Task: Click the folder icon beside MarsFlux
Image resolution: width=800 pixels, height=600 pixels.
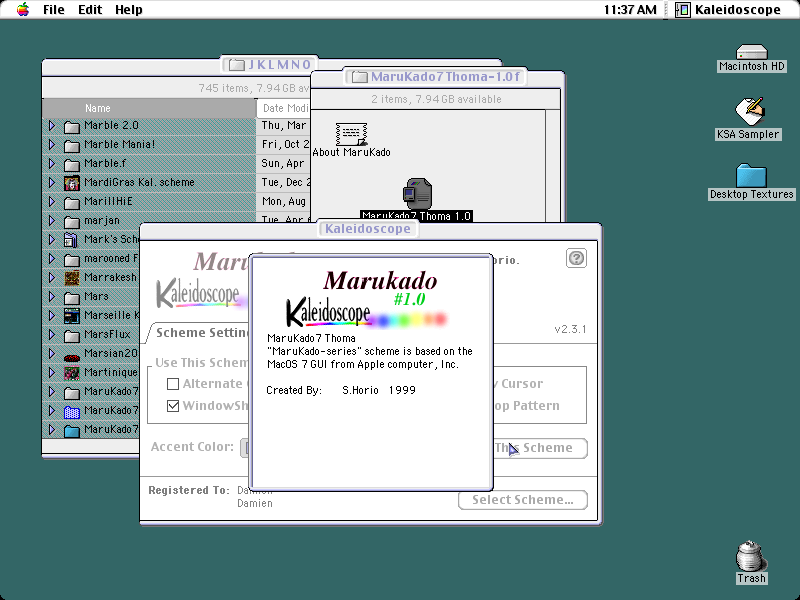Action: (x=72, y=336)
